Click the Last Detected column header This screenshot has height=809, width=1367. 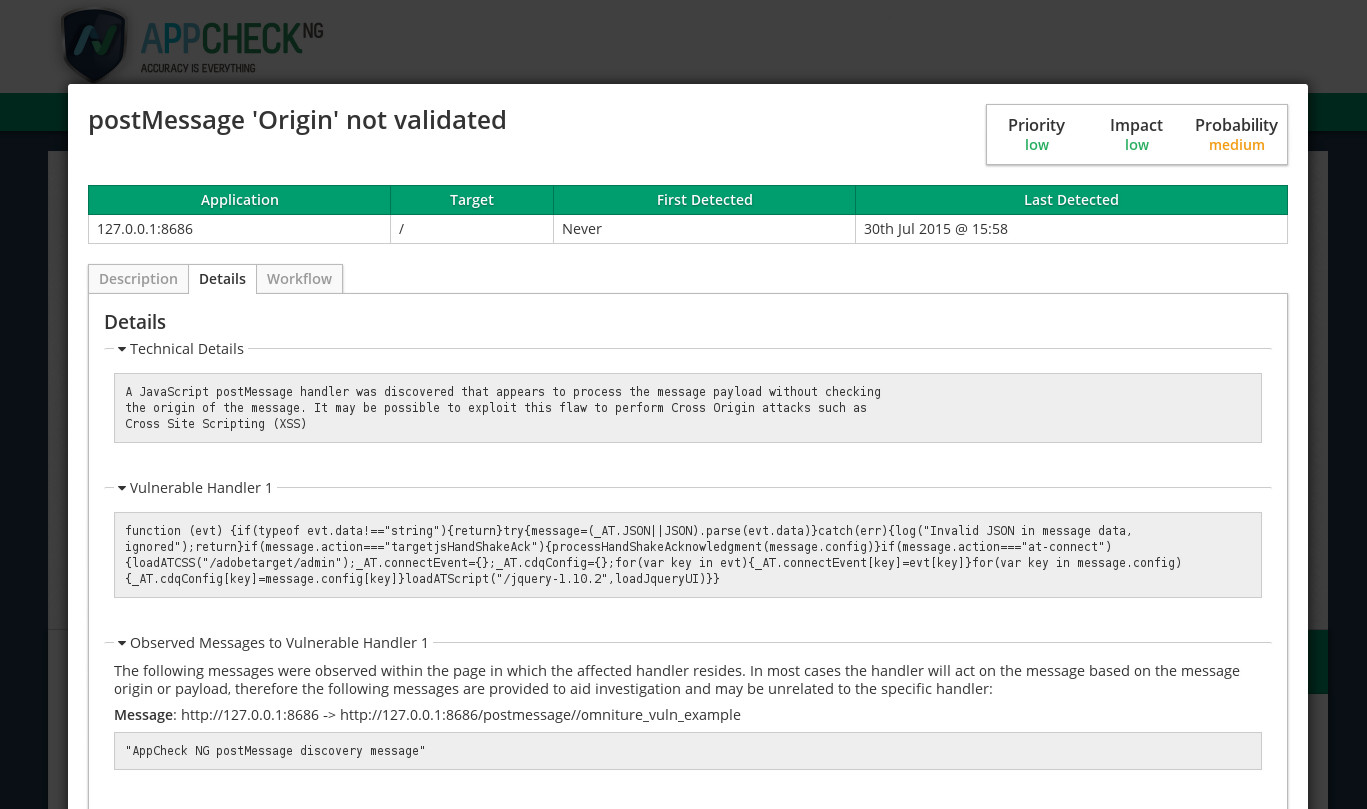point(1071,200)
